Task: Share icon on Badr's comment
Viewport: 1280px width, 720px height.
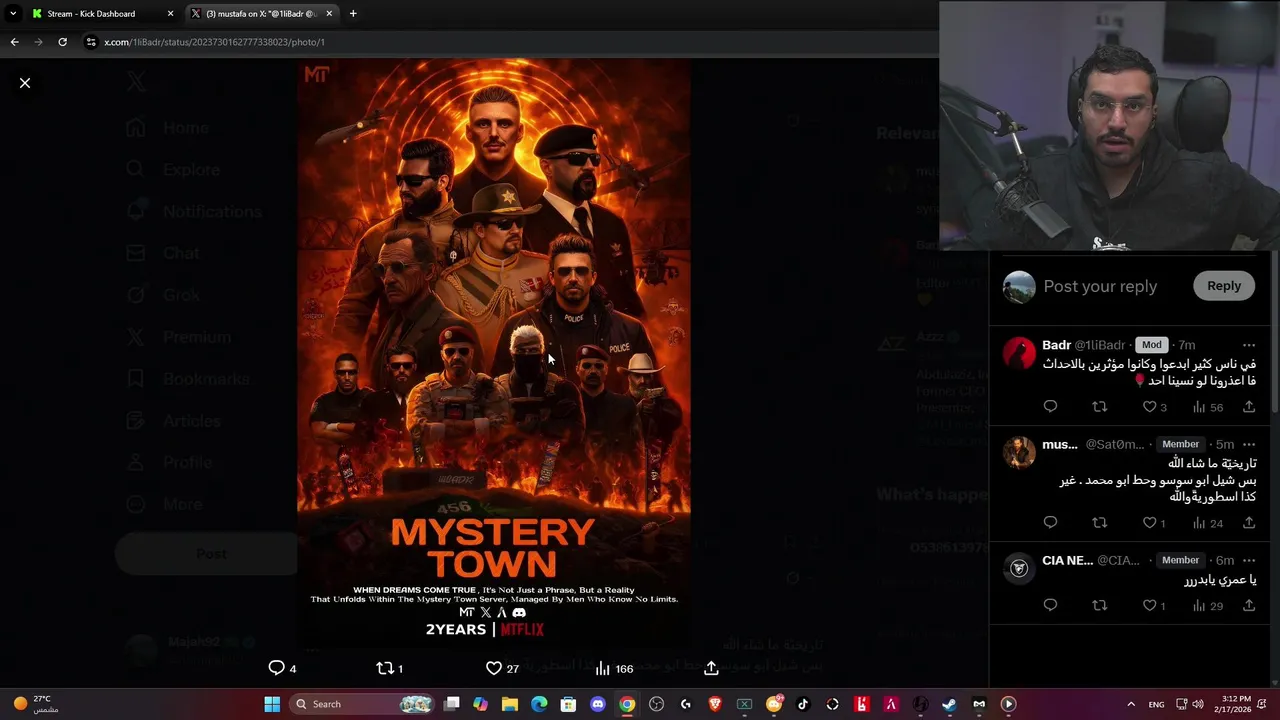Action: [x=1249, y=407]
